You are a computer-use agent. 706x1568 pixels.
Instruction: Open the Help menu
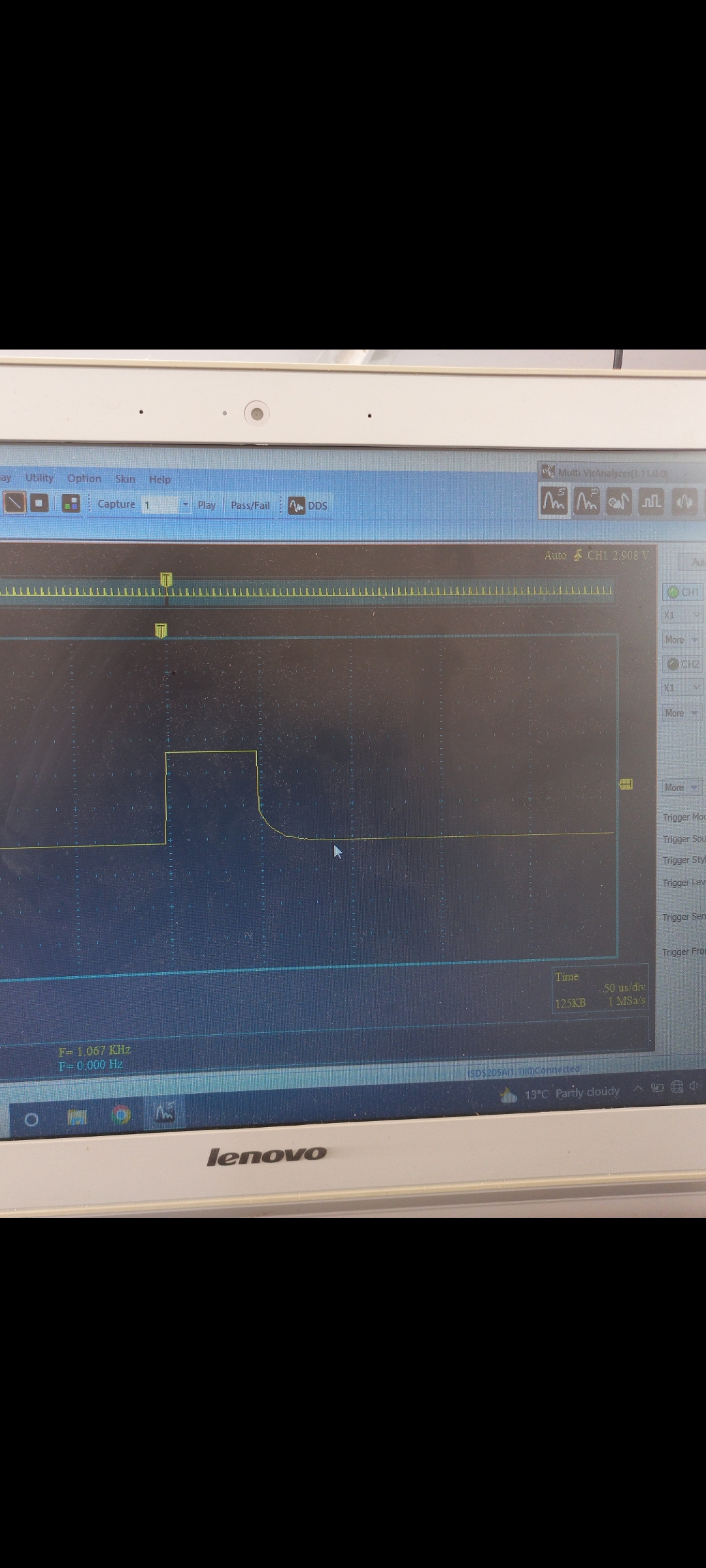[x=160, y=480]
